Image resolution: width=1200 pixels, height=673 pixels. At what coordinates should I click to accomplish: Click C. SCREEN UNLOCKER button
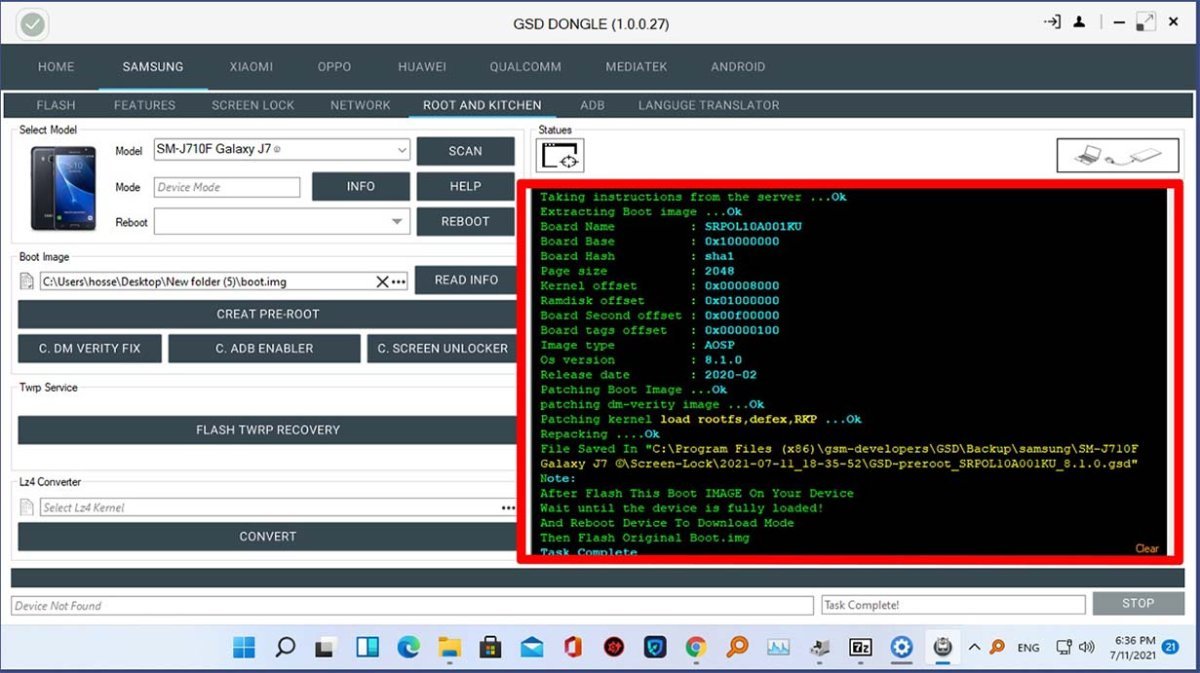click(443, 349)
